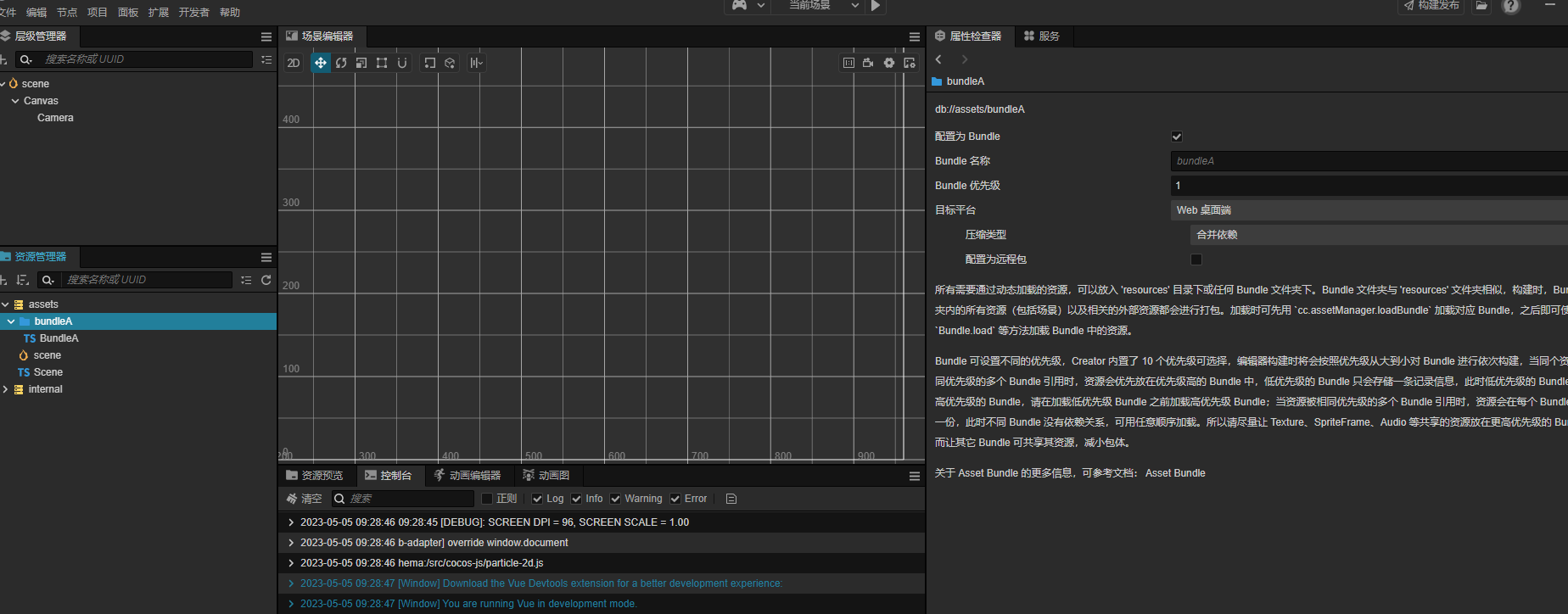Expand the internal folder
Screen dimensions: 1568x614
pyautogui.click(x=5, y=389)
